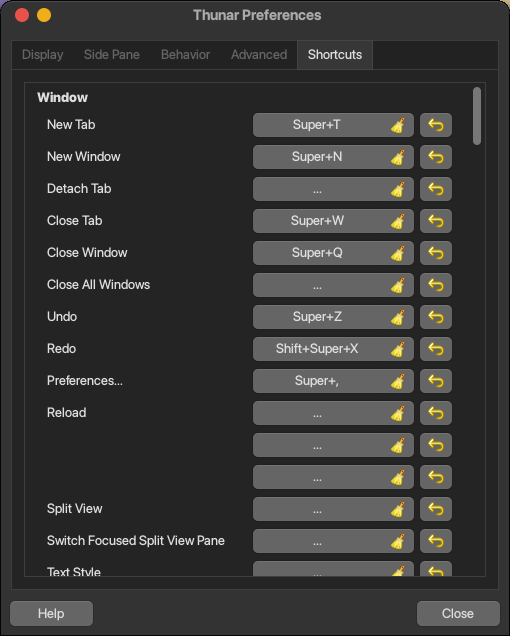
Task: Reset Detach Tab shortcut arrow icon
Action: pyautogui.click(x=436, y=189)
